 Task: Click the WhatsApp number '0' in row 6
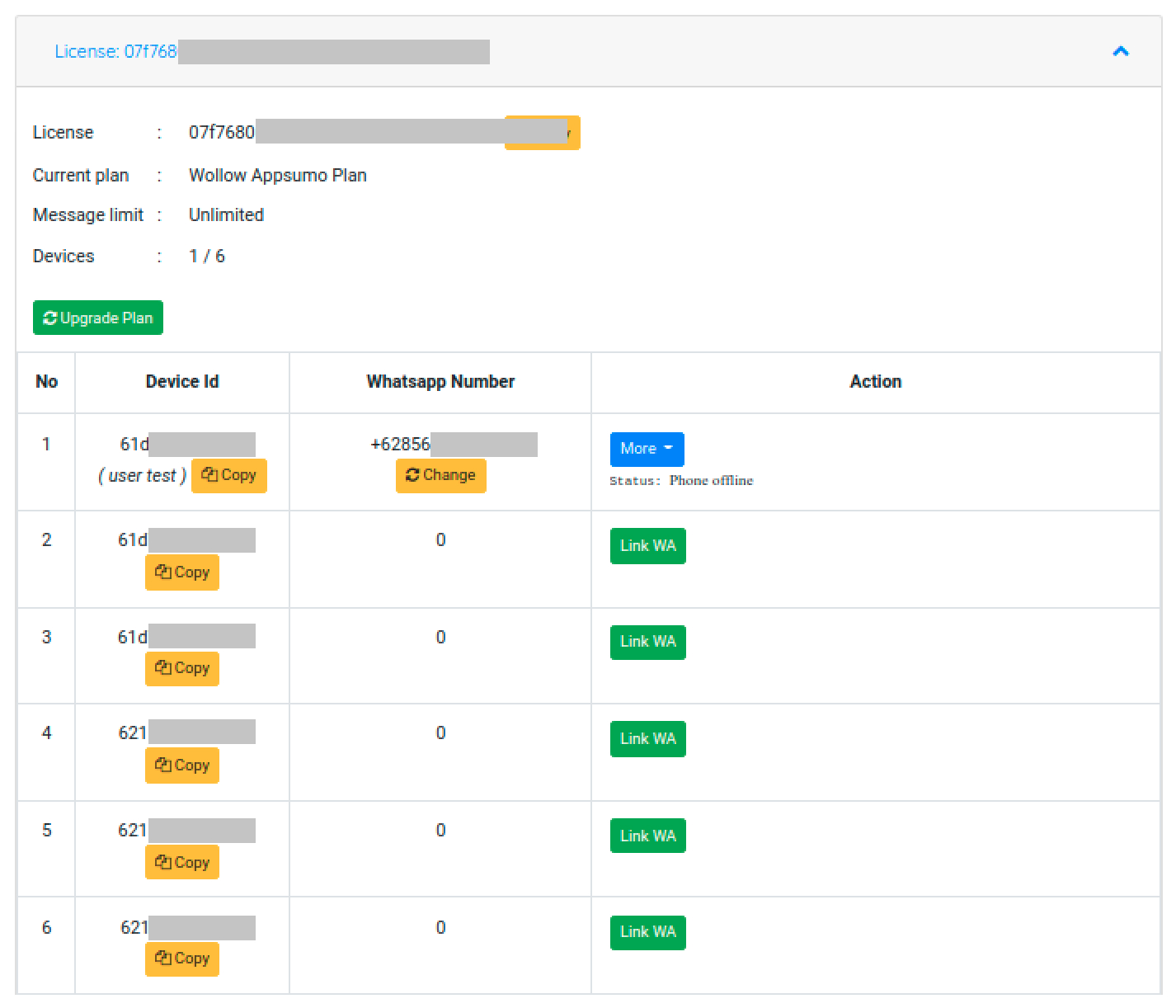(x=440, y=927)
